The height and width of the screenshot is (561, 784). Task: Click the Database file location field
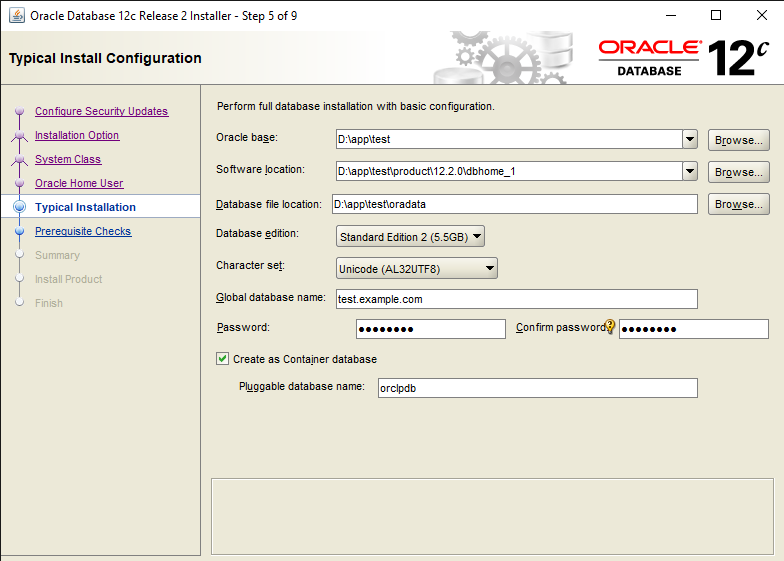(x=514, y=204)
